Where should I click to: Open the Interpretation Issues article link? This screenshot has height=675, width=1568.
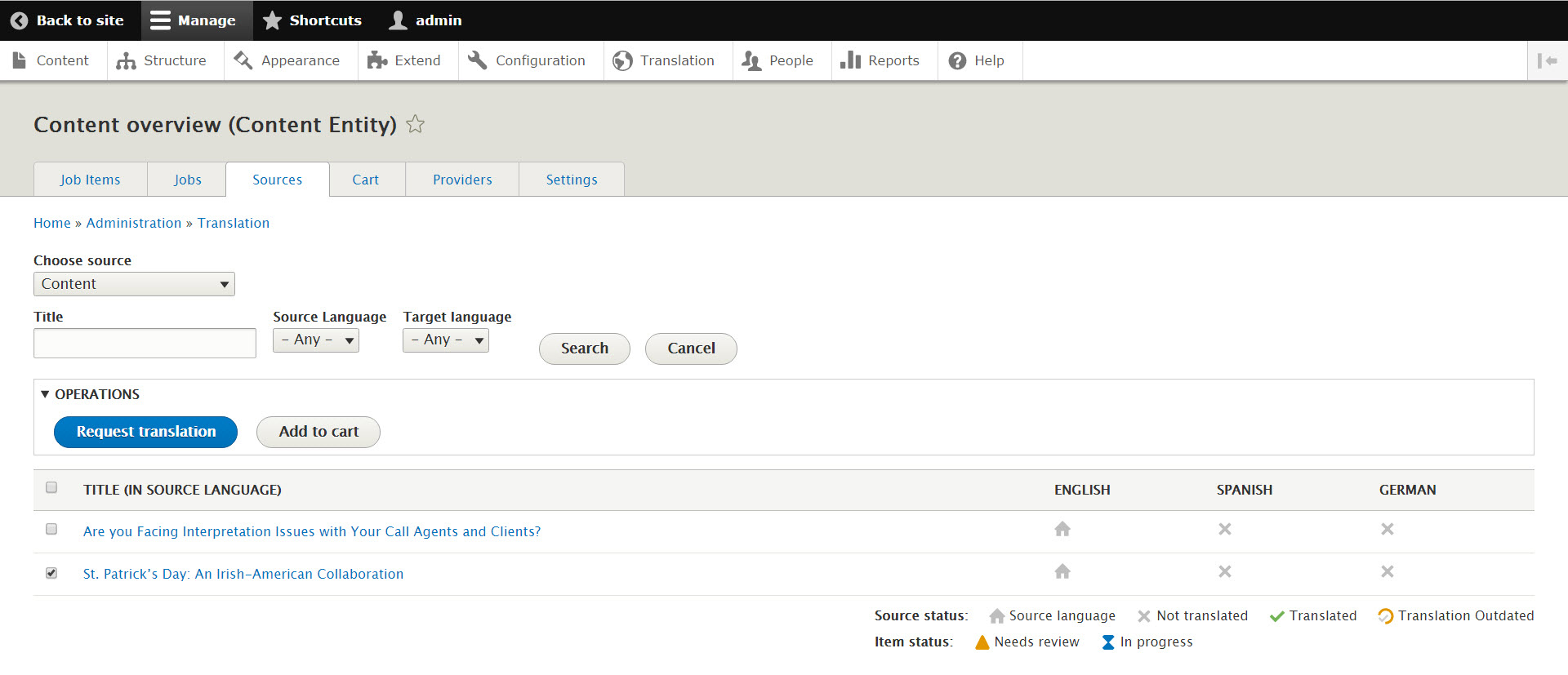(x=312, y=531)
